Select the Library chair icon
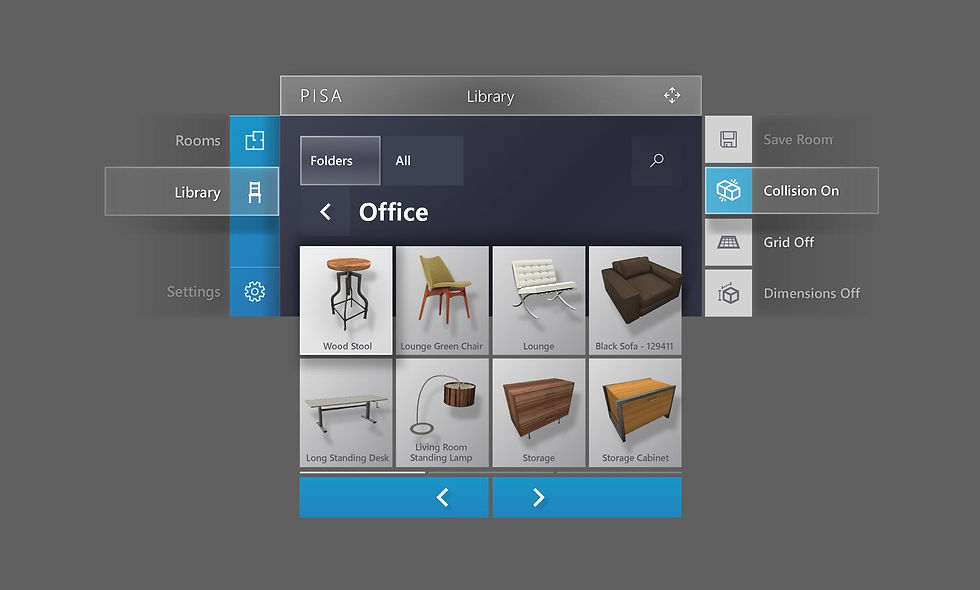 [254, 192]
